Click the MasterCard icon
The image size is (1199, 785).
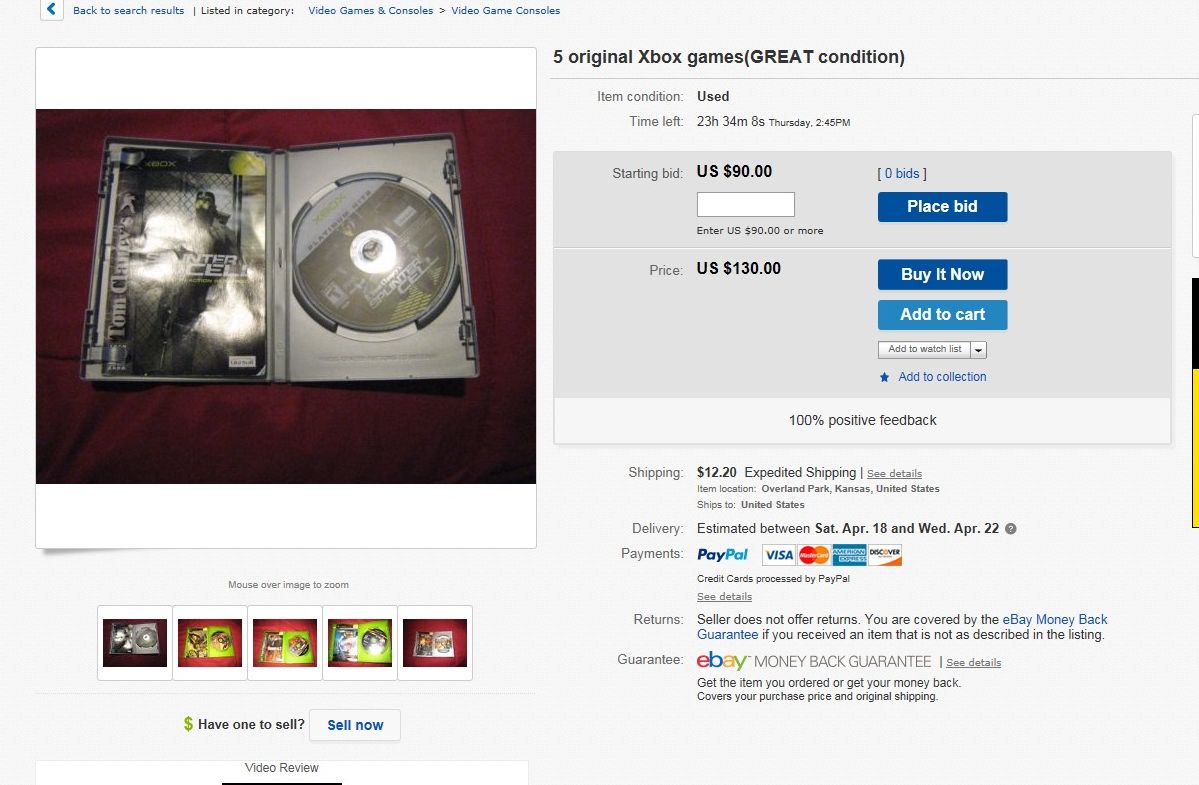tap(814, 555)
